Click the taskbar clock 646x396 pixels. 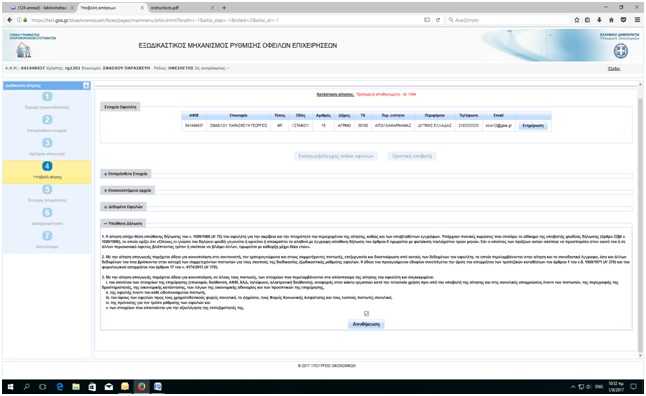(616, 387)
